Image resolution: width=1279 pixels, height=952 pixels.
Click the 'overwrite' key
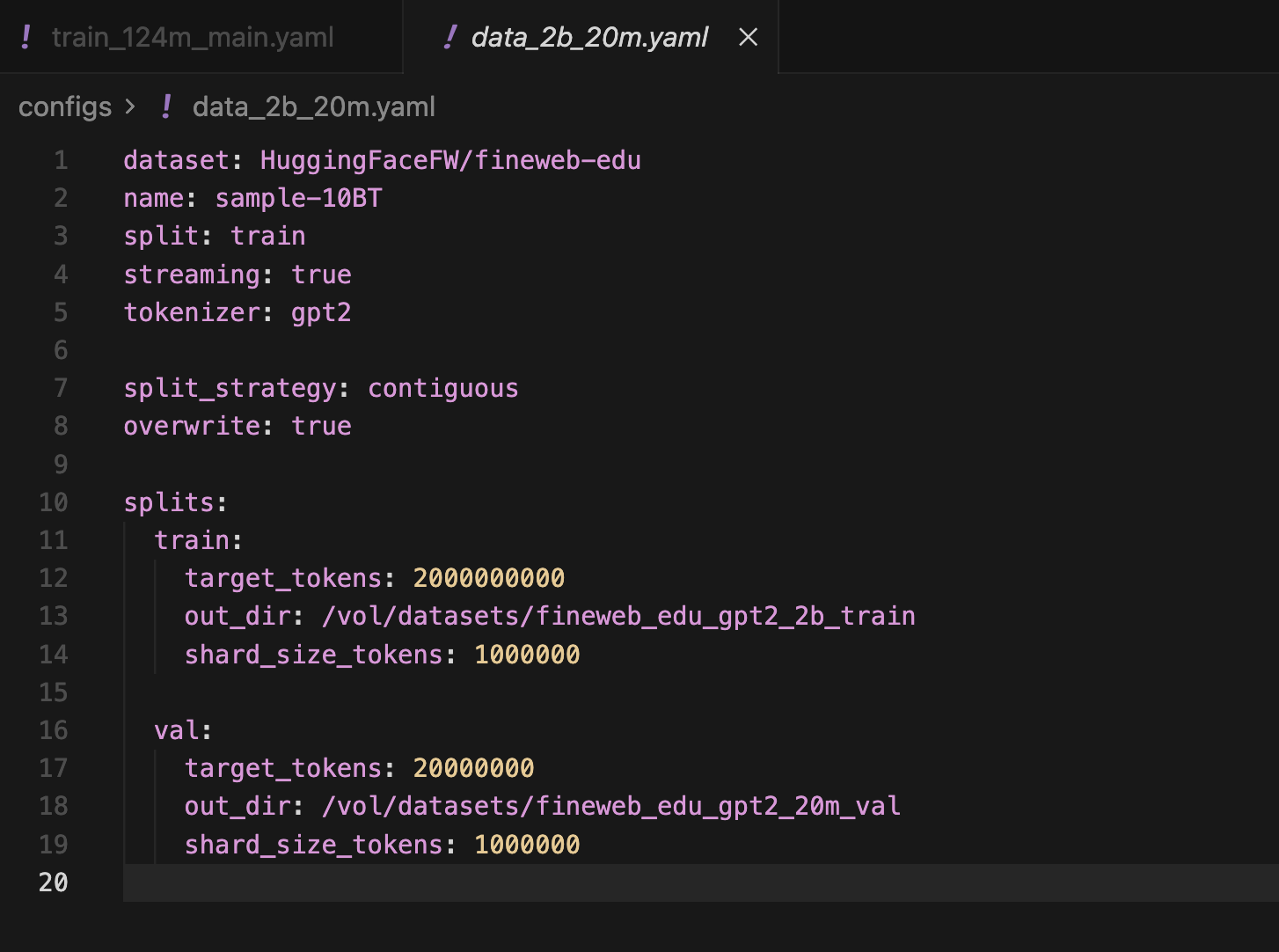192,426
